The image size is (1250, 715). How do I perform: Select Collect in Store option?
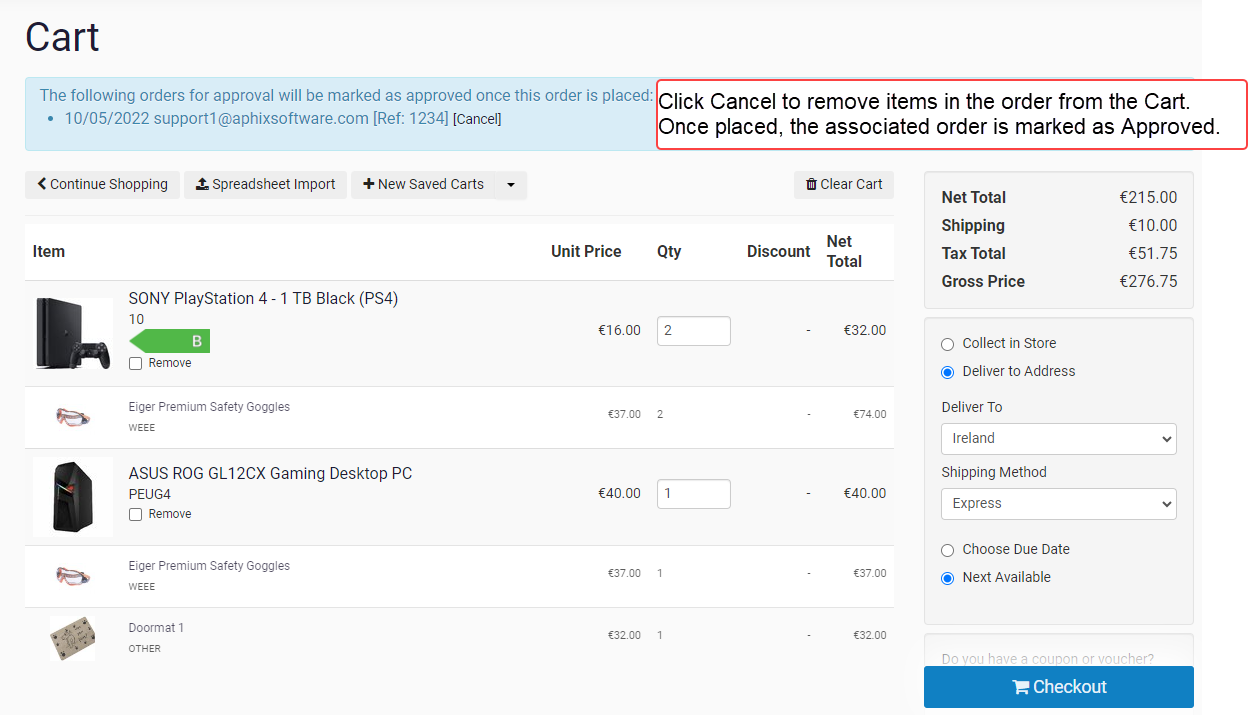coord(948,344)
